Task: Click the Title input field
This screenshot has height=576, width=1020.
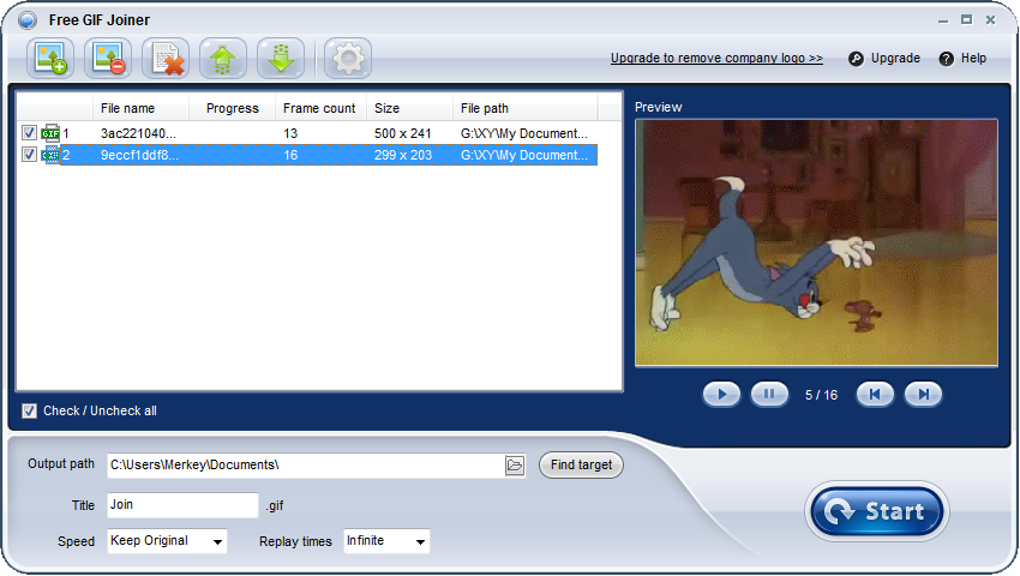Action: click(x=183, y=505)
